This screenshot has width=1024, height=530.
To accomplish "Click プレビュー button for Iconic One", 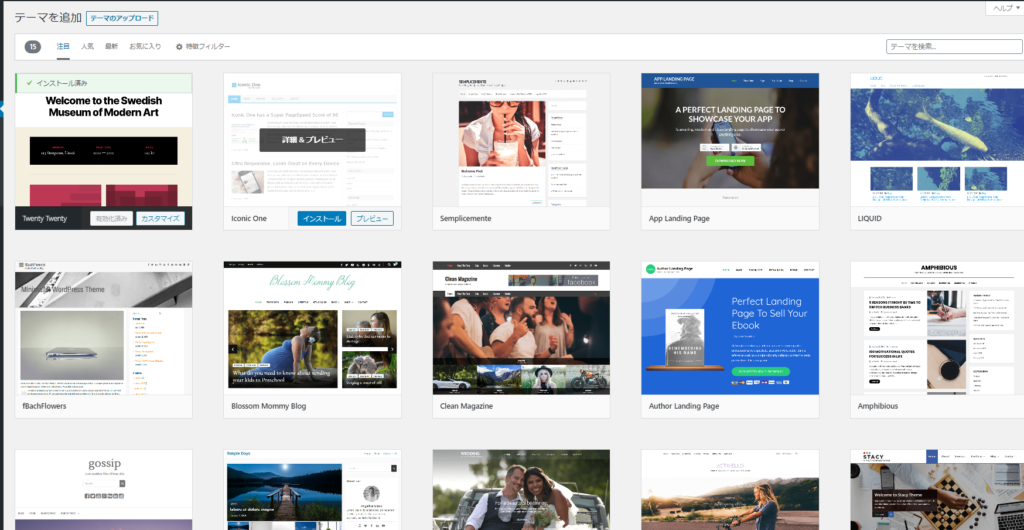I will click(371, 218).
